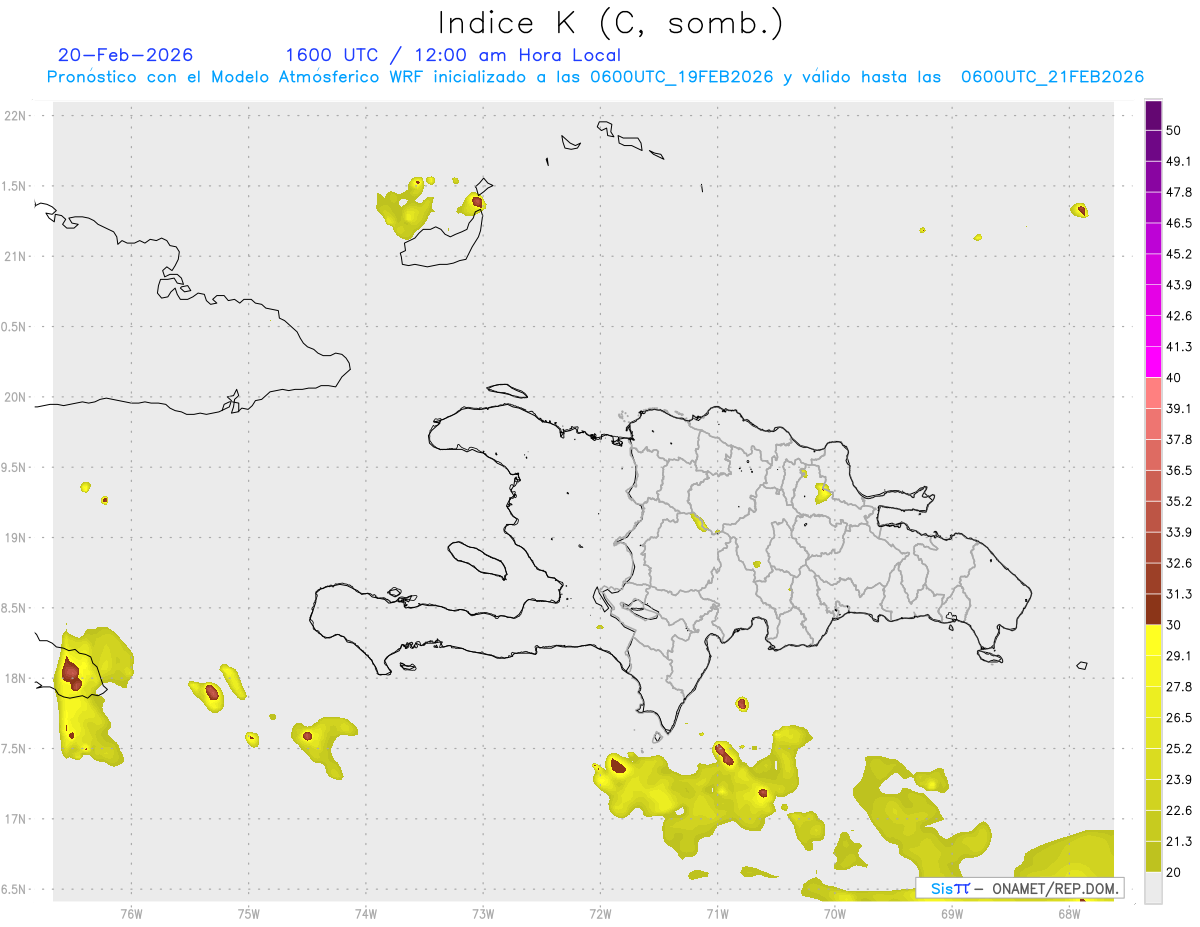Click the '22N' latitude axis label
This screenshot has width=1200, height=927.
tap(16, 116)
